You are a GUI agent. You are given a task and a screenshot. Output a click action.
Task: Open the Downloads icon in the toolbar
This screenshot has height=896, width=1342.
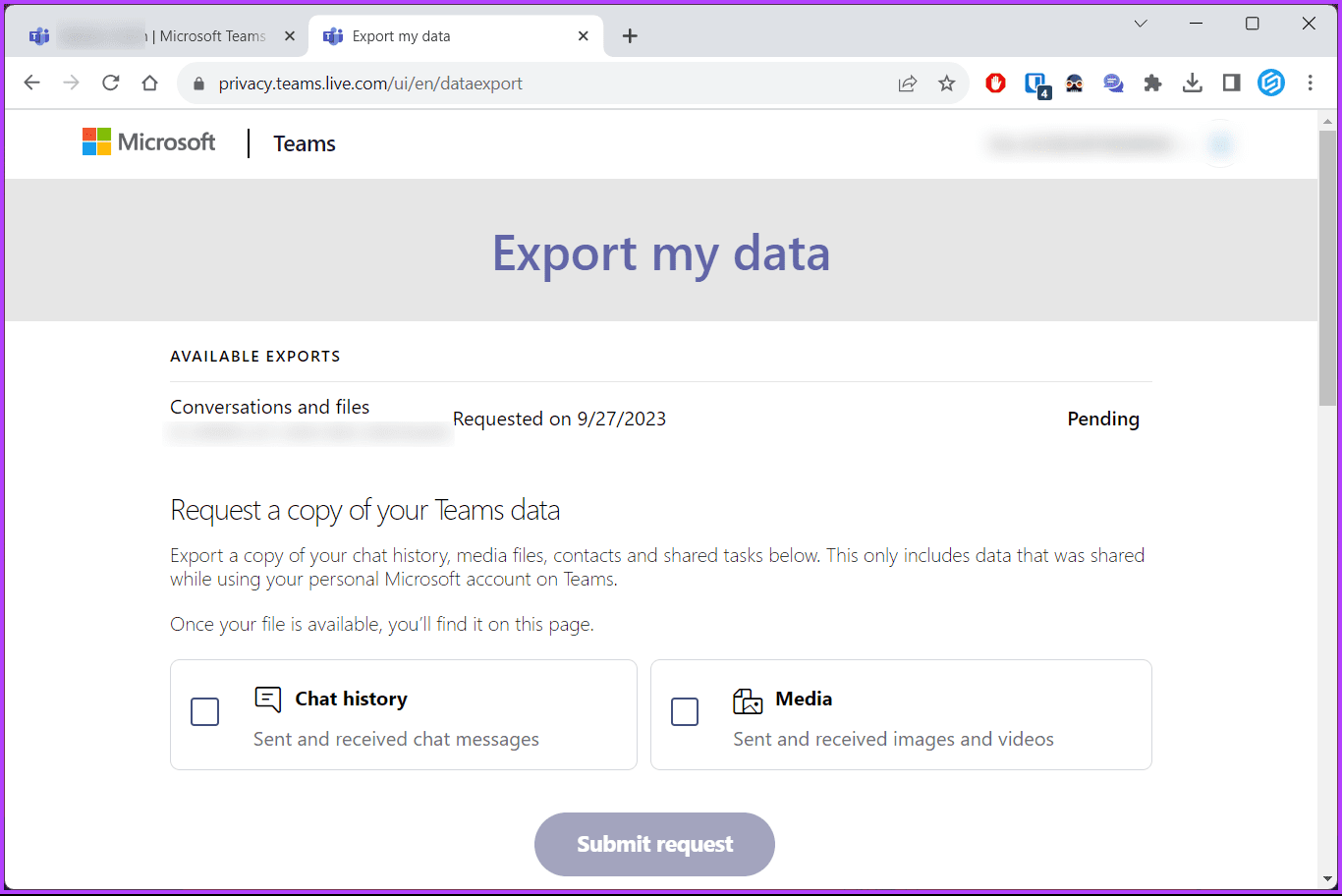pyautogui.click(x=1192, y=83)
